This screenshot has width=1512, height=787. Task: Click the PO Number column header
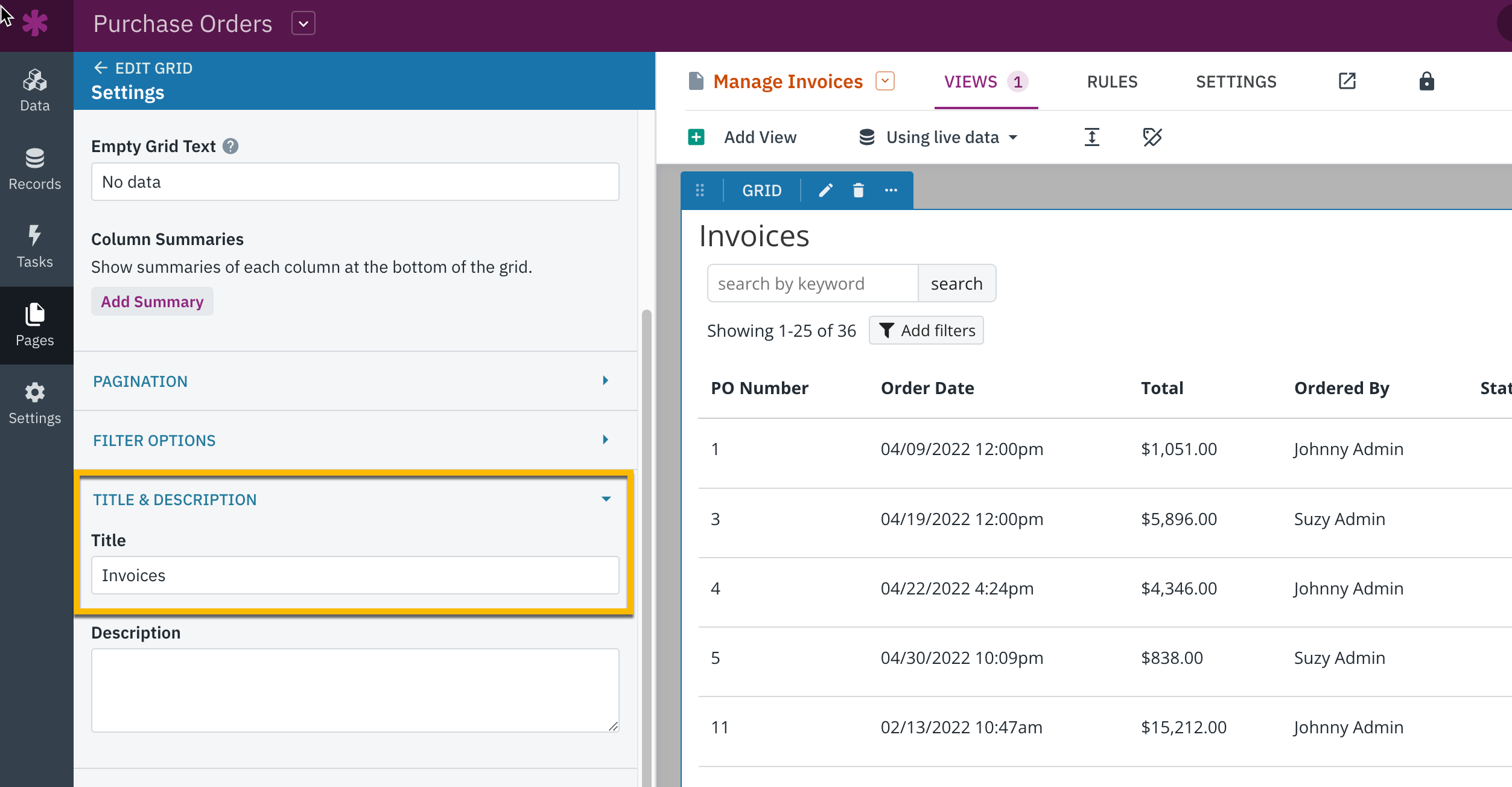pyautogui.click(x=760, y=388)
